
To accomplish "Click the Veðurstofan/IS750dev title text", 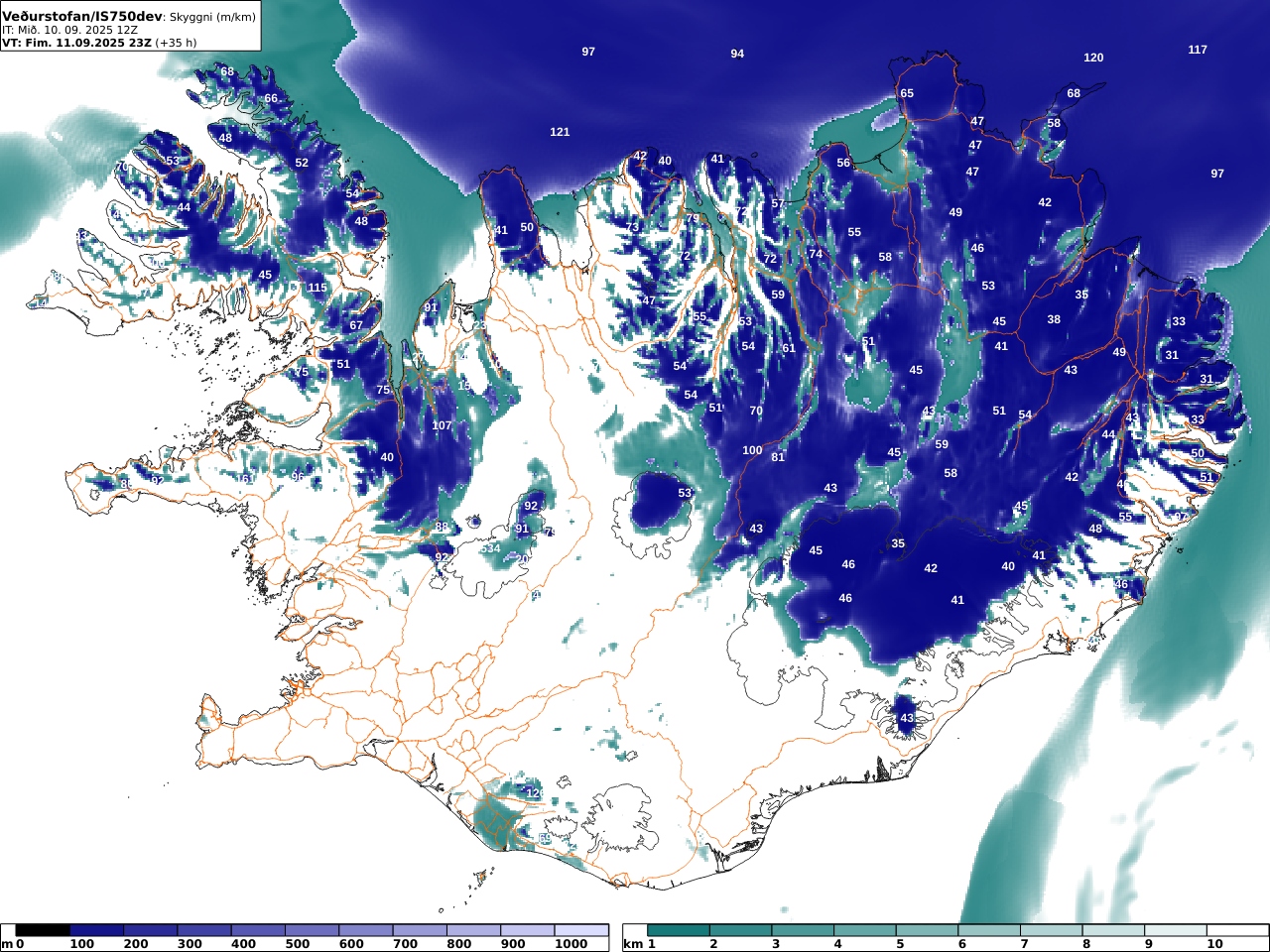I will (80, 17).
